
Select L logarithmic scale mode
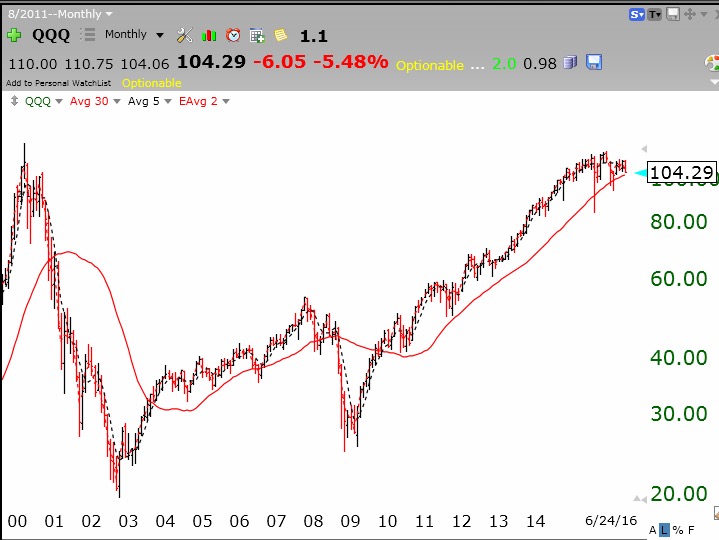[x=664, y=530]
